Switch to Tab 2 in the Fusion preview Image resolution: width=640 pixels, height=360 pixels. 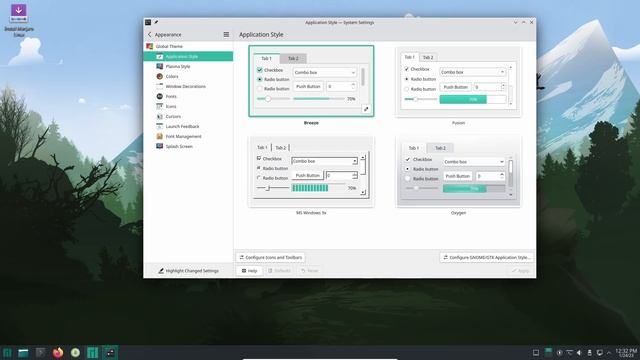click(x=428, y=57)
